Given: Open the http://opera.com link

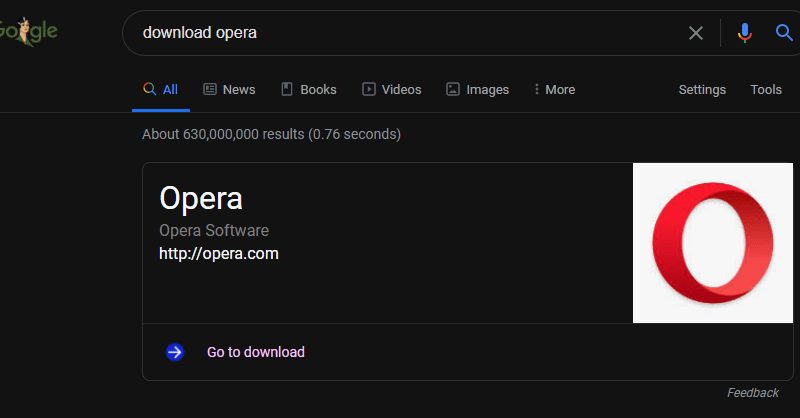Looking at the screenshot, I should point(219,254).
